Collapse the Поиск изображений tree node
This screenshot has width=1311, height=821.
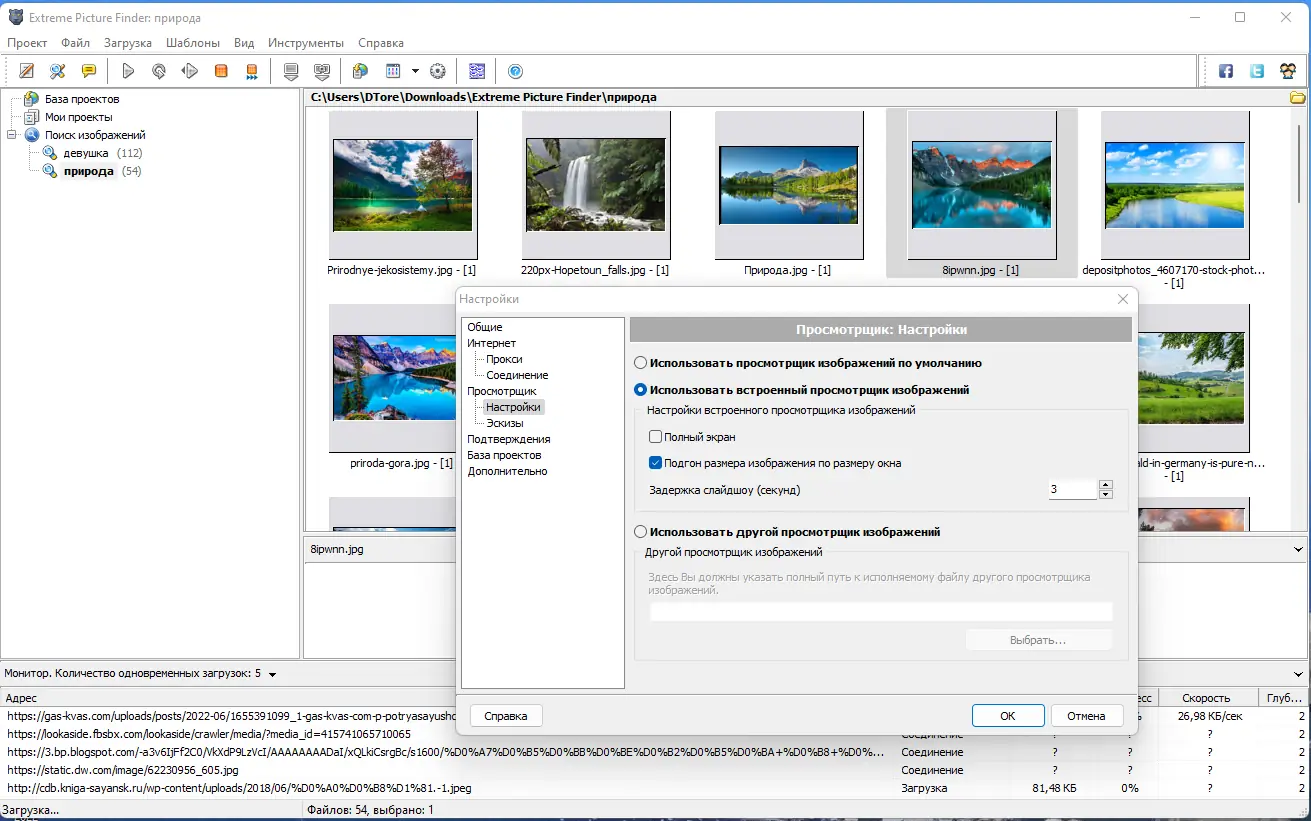tap(12, 135)
